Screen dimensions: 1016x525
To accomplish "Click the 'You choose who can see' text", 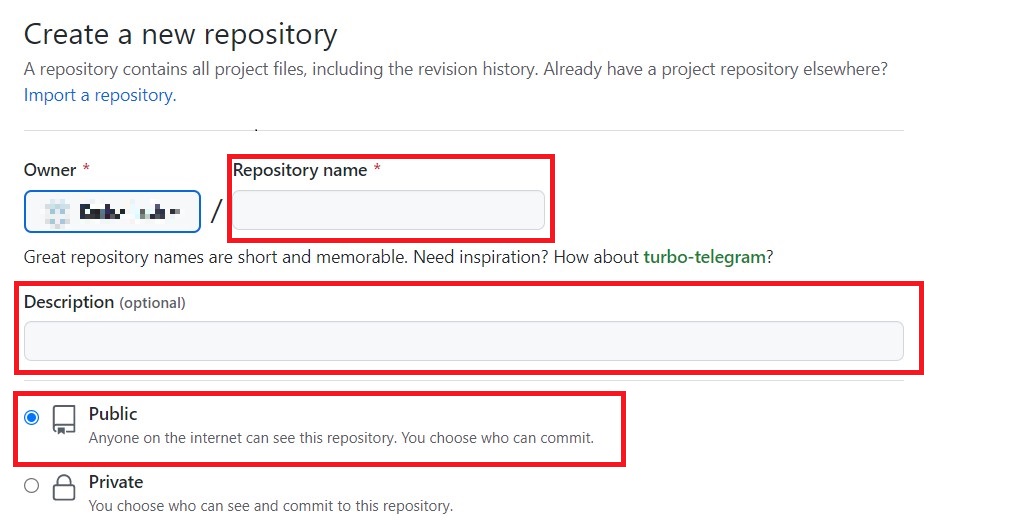I will (x=270, y=506).
